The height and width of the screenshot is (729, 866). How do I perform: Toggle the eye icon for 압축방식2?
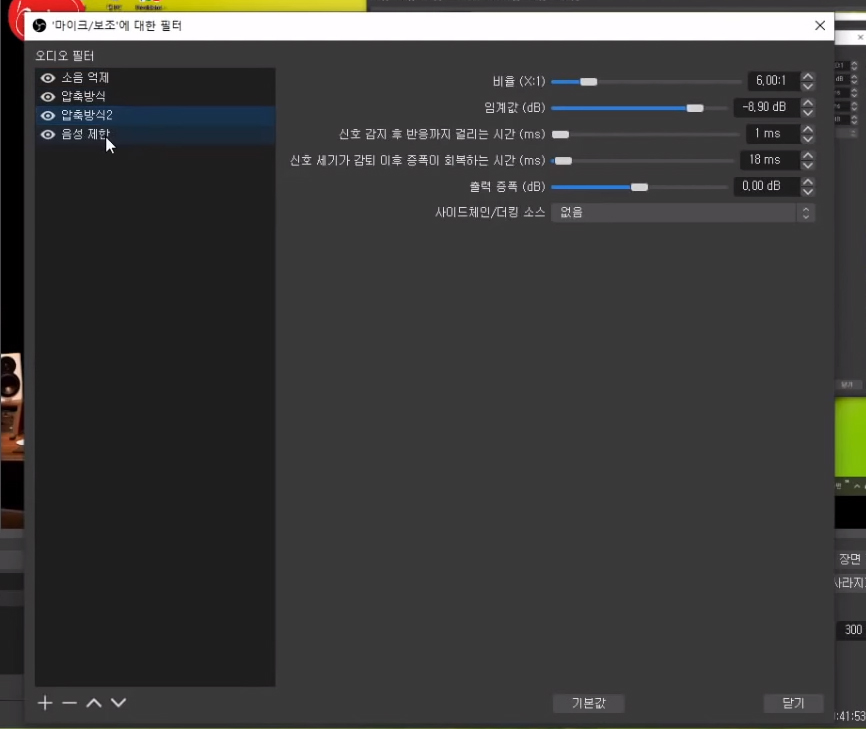47,116
